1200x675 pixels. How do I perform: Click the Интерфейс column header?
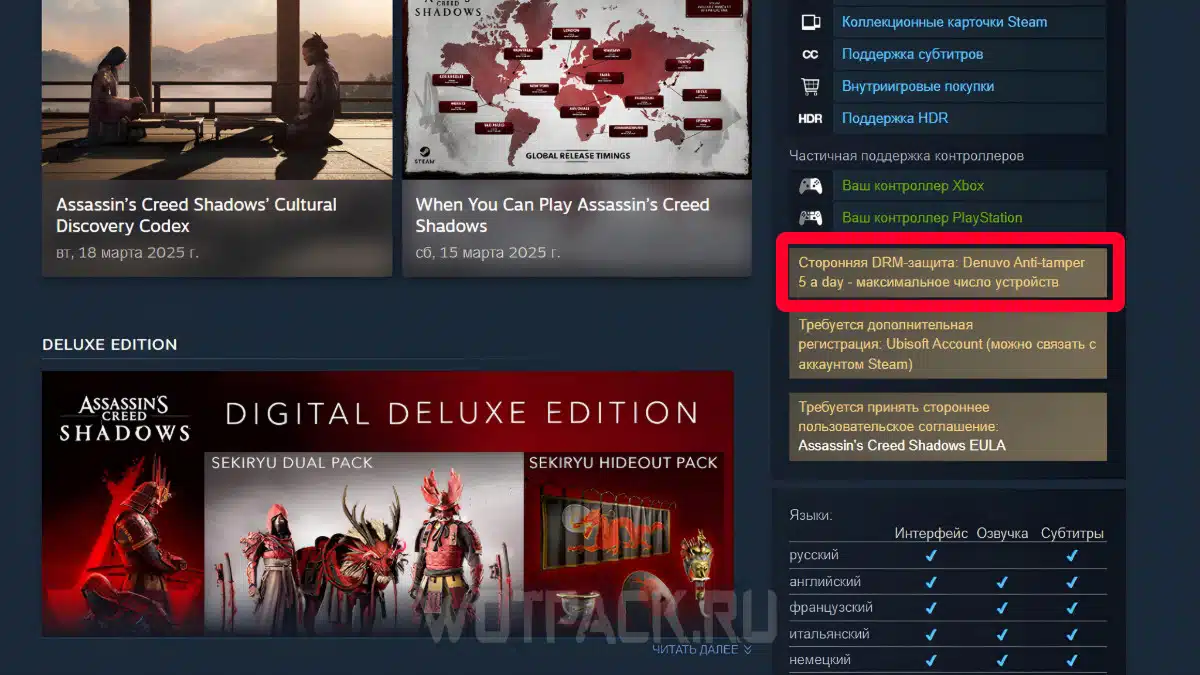931,533
